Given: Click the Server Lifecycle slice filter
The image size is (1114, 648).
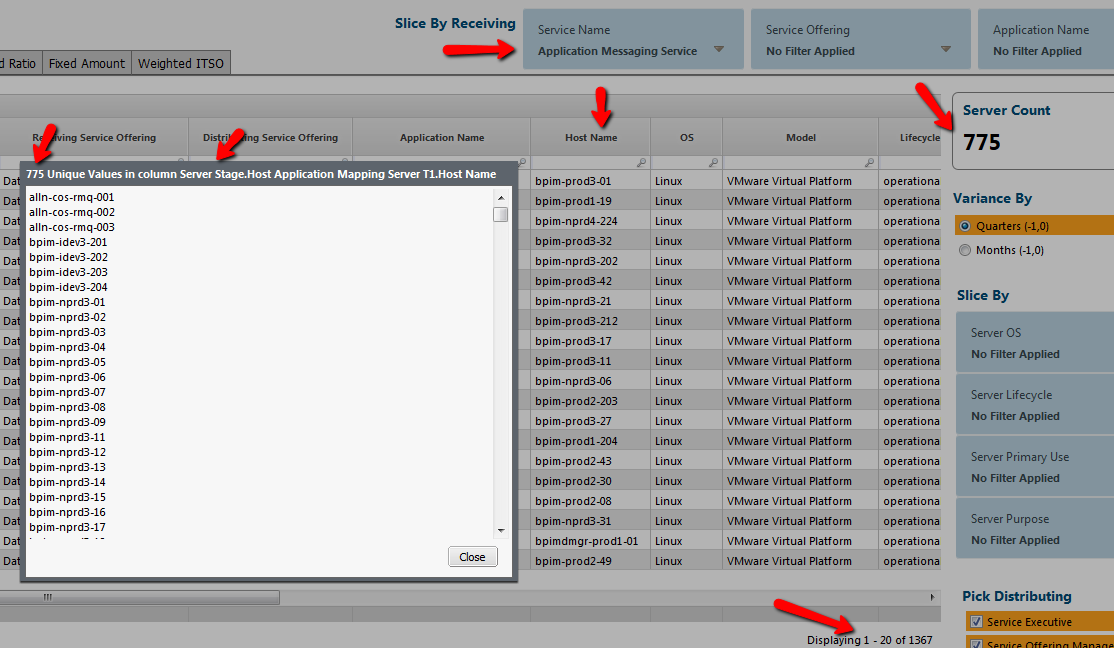Looking at the screenshot, I should (x=1034, y=403).
